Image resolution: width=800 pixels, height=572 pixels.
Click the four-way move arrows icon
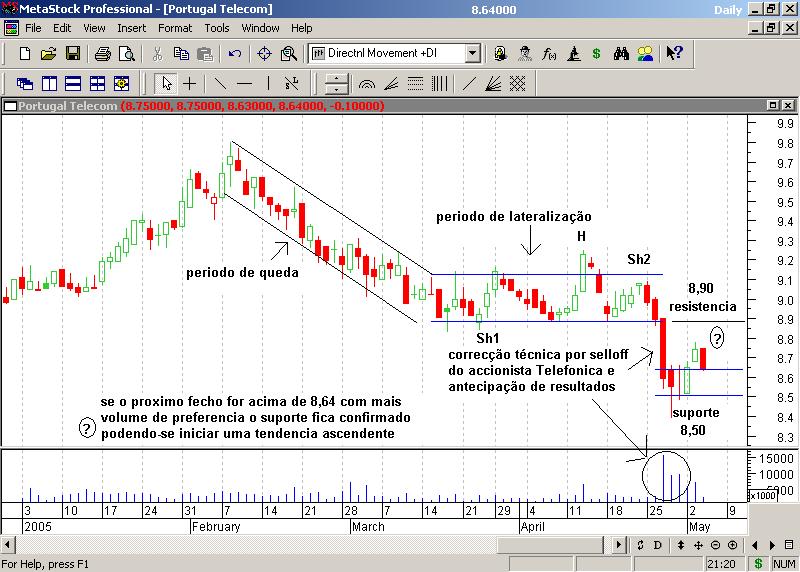click(x=698, y=545)
